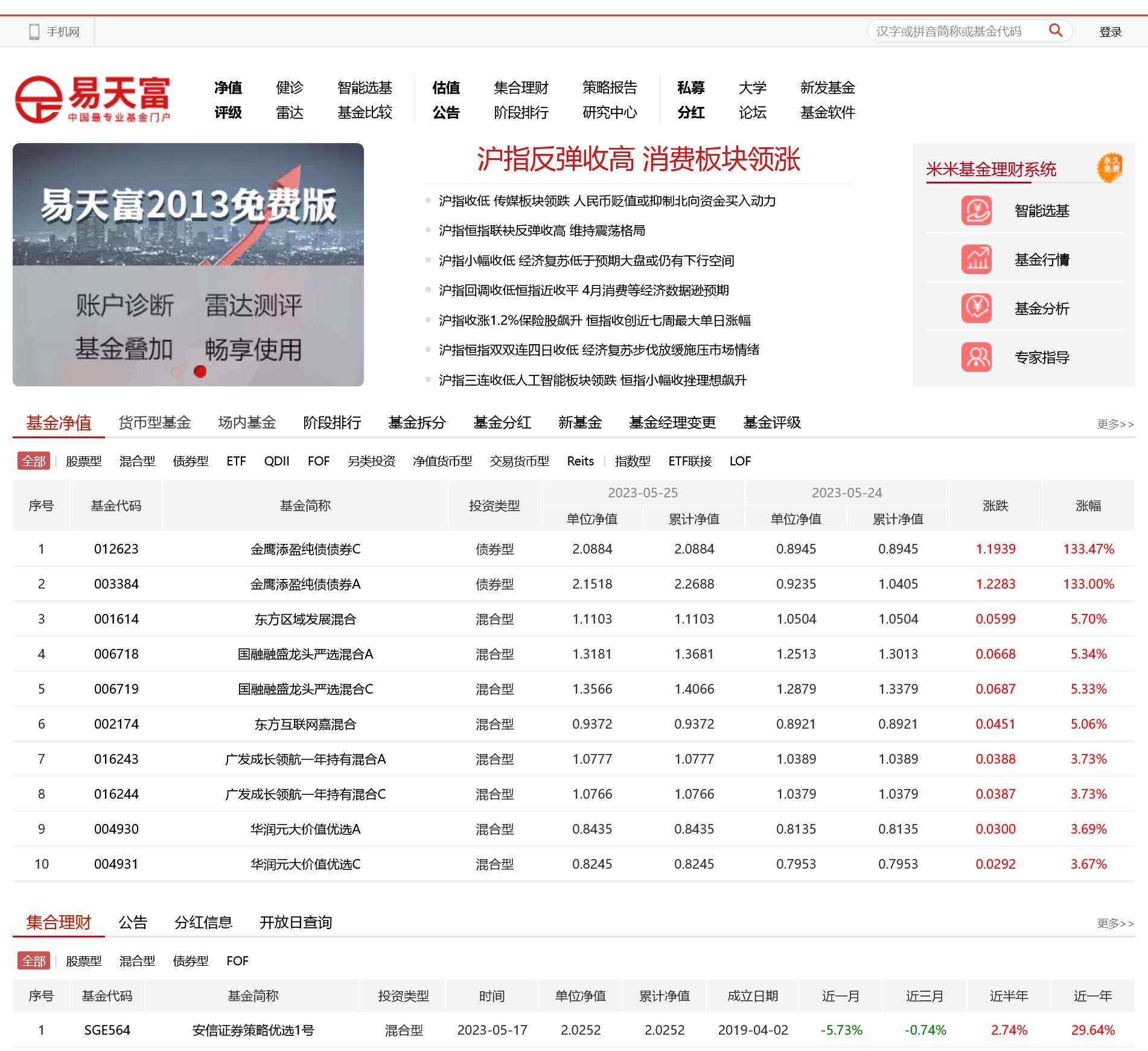Switch to the 货币型基金 tab

(x=155, y=423)
